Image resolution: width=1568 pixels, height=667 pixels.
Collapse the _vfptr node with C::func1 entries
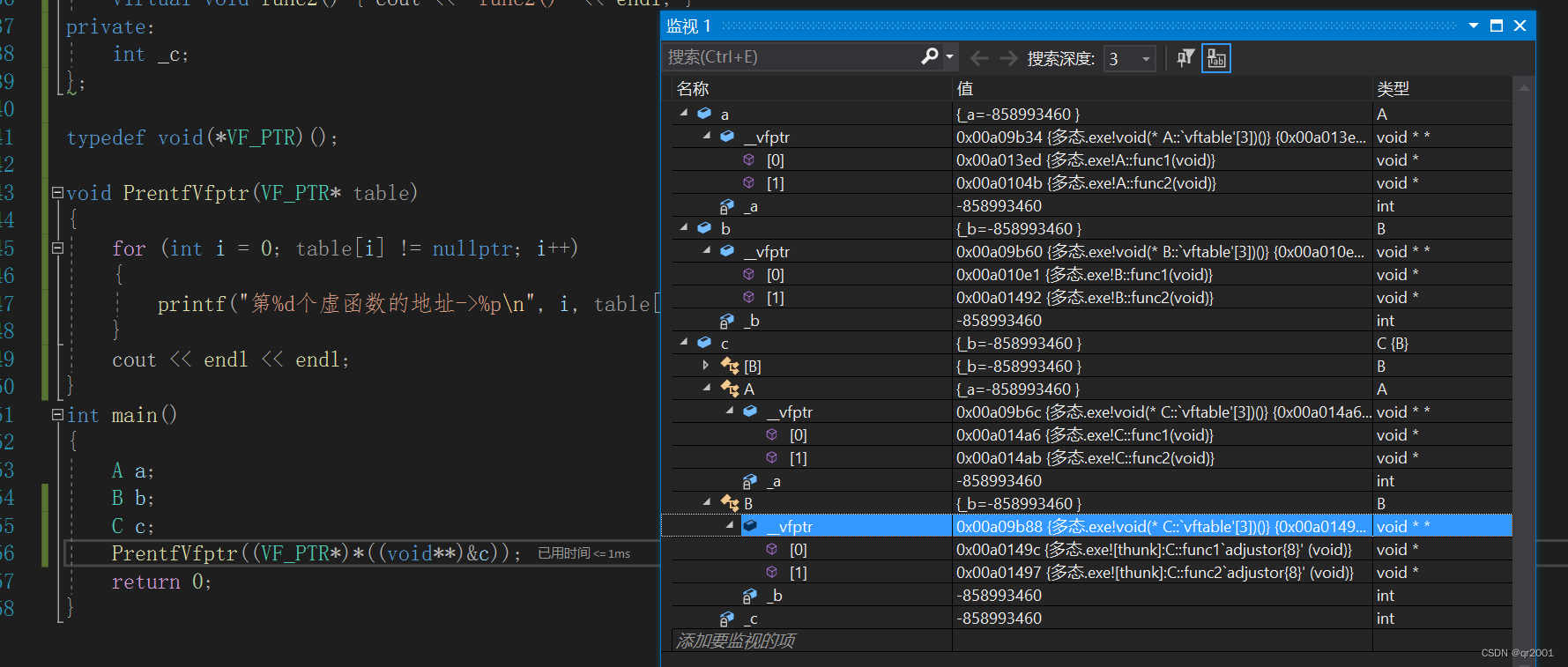730,411
